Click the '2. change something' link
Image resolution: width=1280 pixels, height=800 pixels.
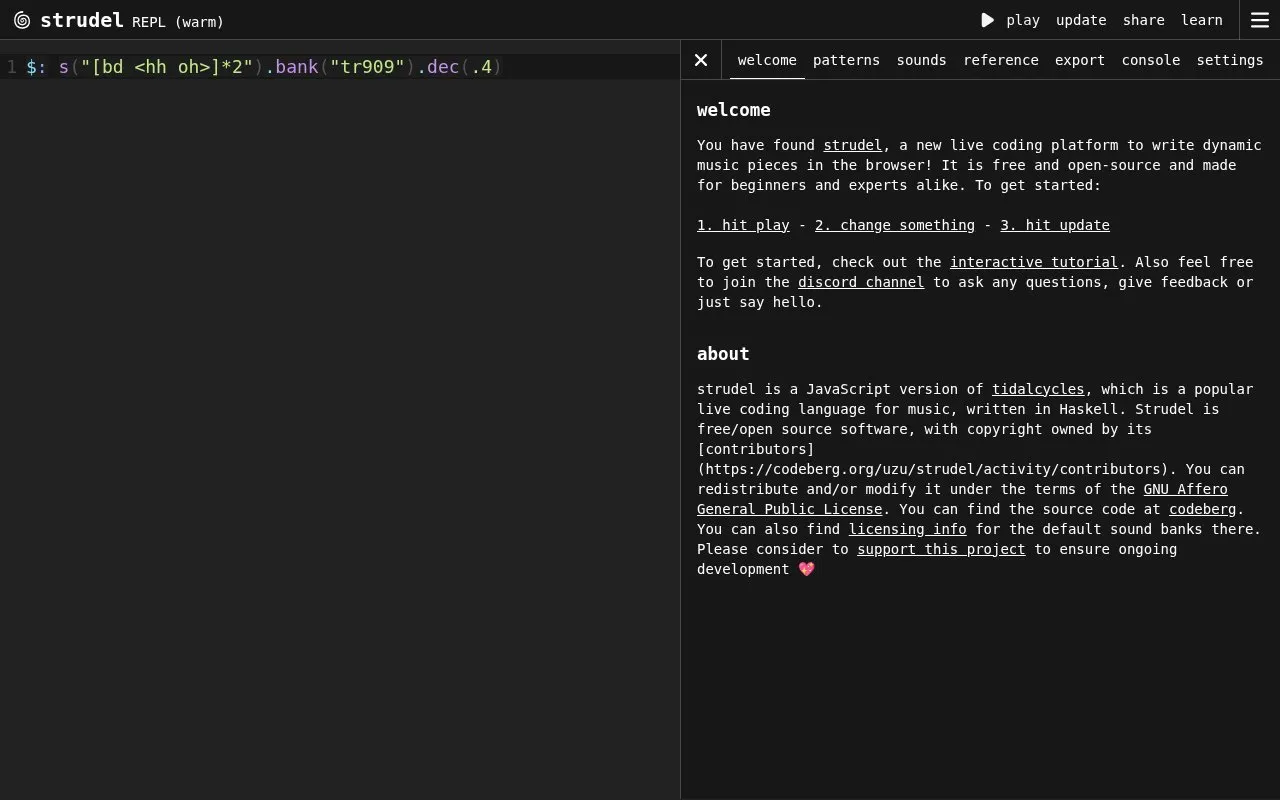coord(895,225)
